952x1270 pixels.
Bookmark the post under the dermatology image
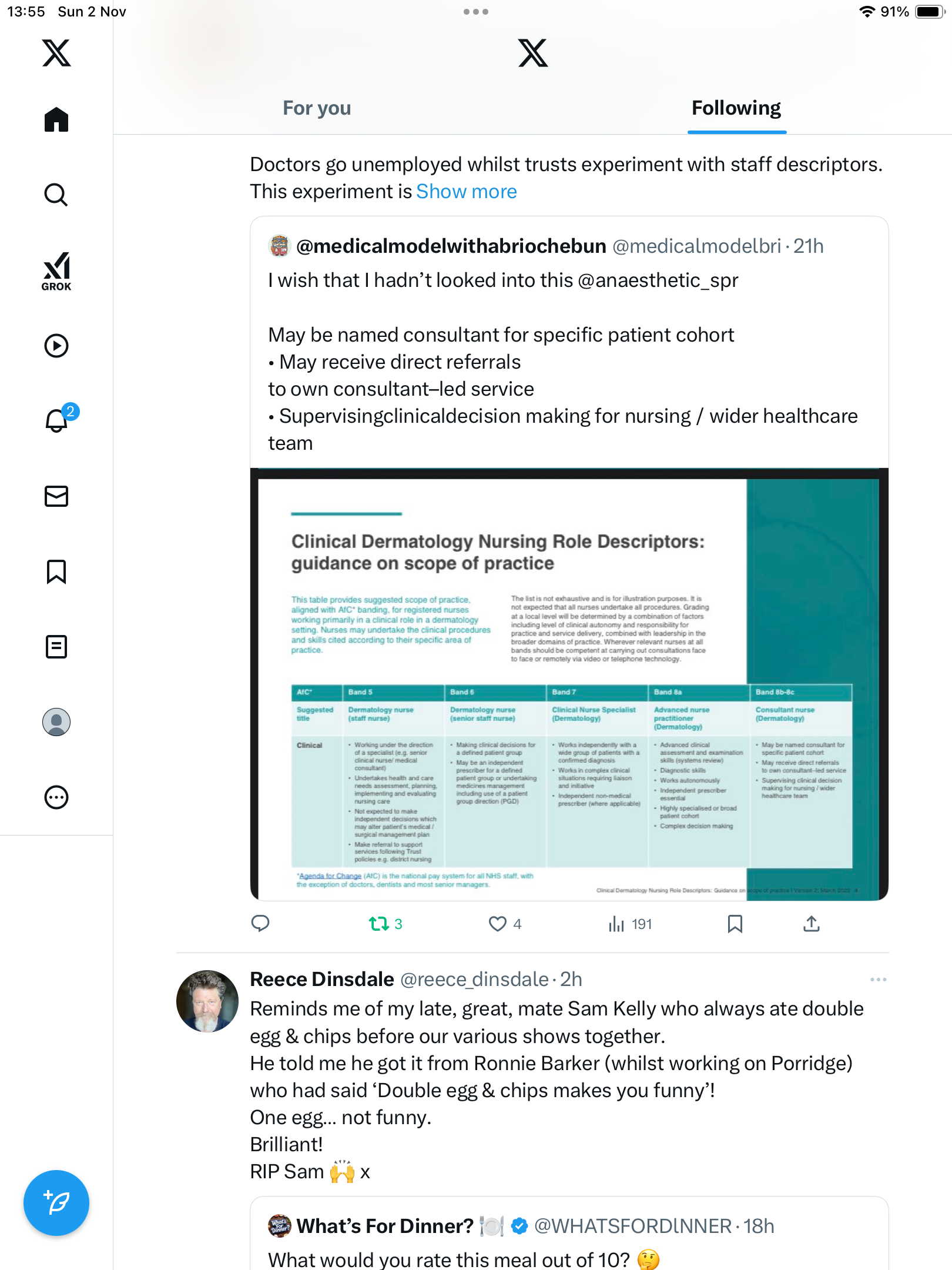pyautogui.click(x=735, y=924)
